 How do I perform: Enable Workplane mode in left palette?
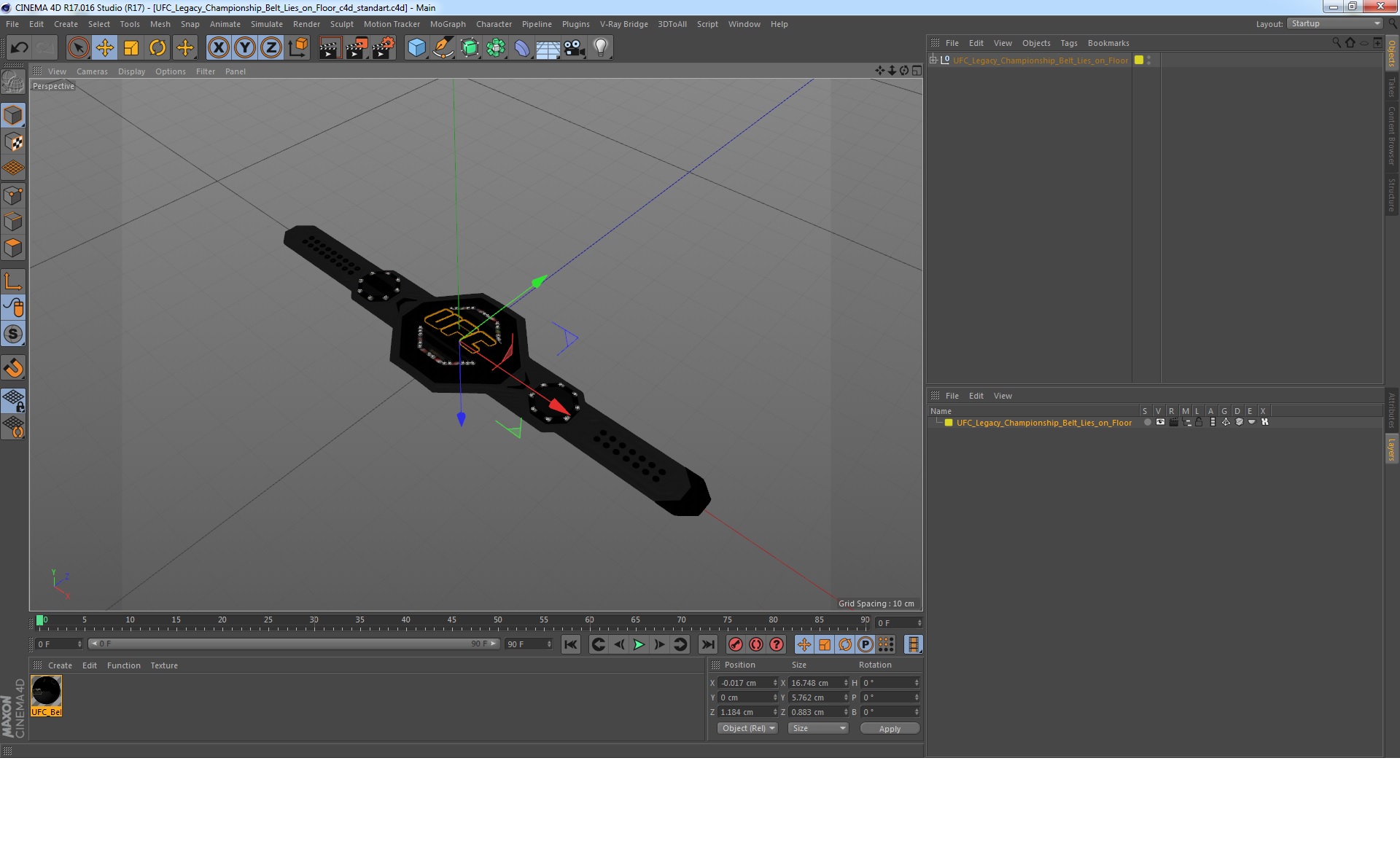tap(13, 168)
